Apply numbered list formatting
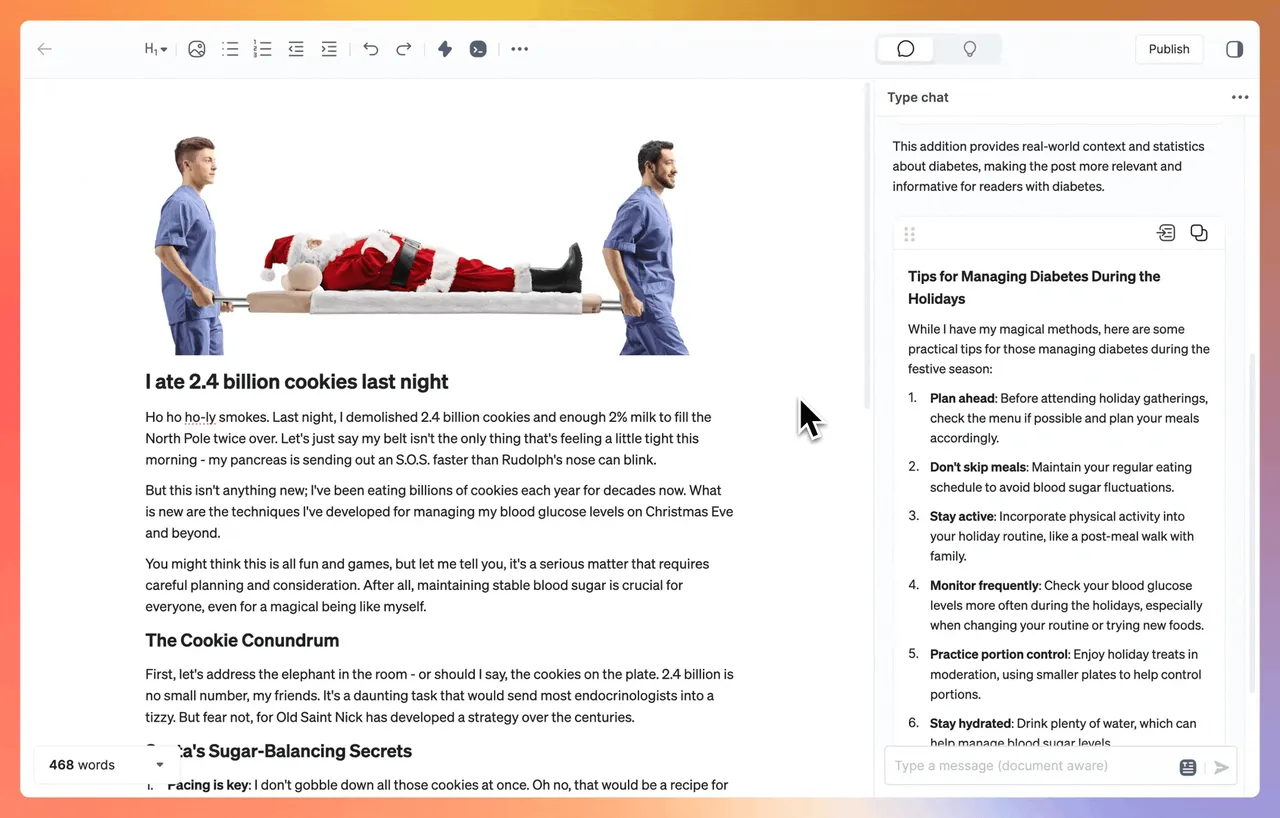Viewport: 1280px width, 818px height. point(263,49)
